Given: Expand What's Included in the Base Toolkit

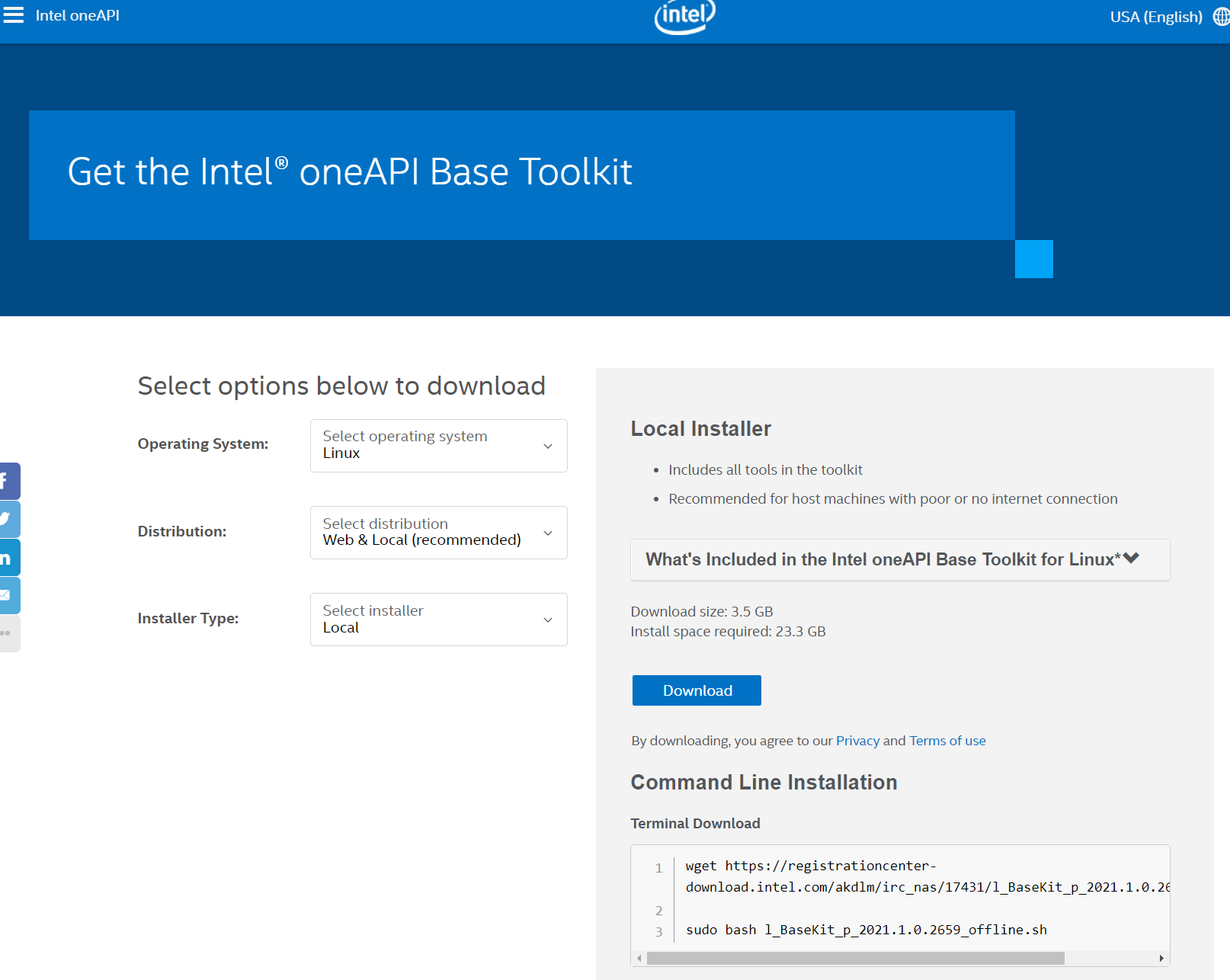Looking at the screenshot, I should point(900,560).
